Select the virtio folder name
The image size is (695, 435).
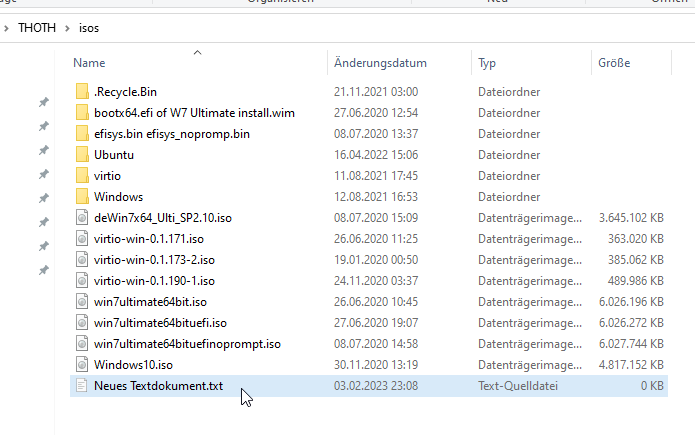[x=107, y=176]
